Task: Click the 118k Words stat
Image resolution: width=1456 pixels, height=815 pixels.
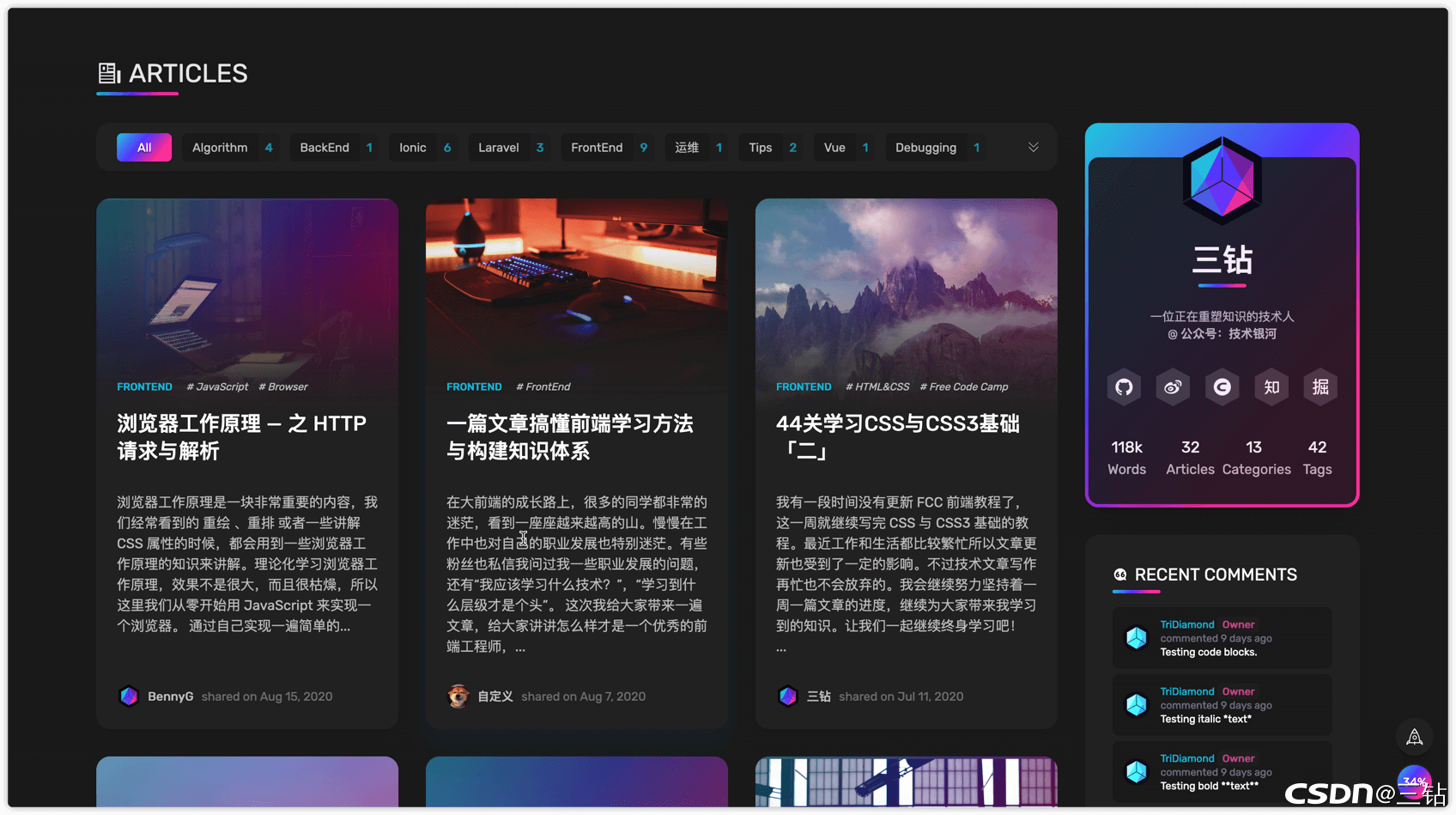Action: 1126,458
